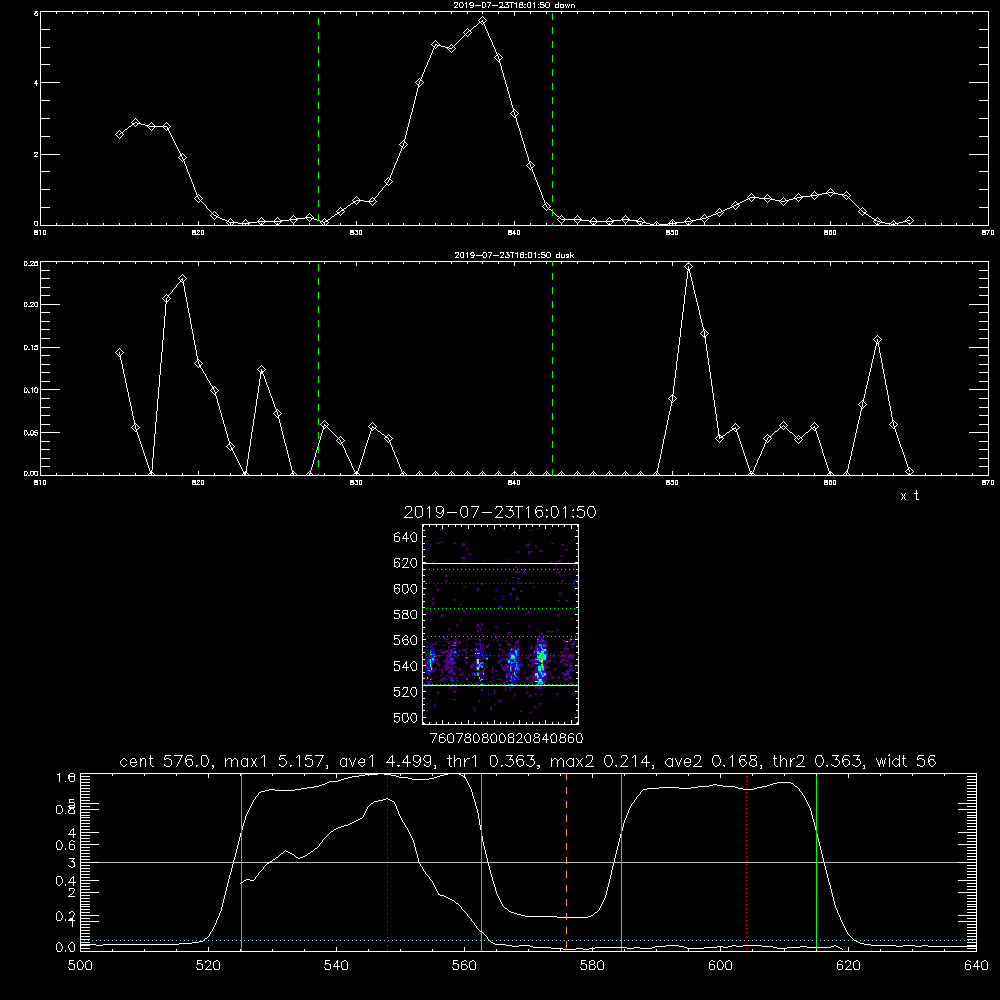Click the "600" x-axis label of bottom plot
The image size is (1000, 1000).
(720, 966)
